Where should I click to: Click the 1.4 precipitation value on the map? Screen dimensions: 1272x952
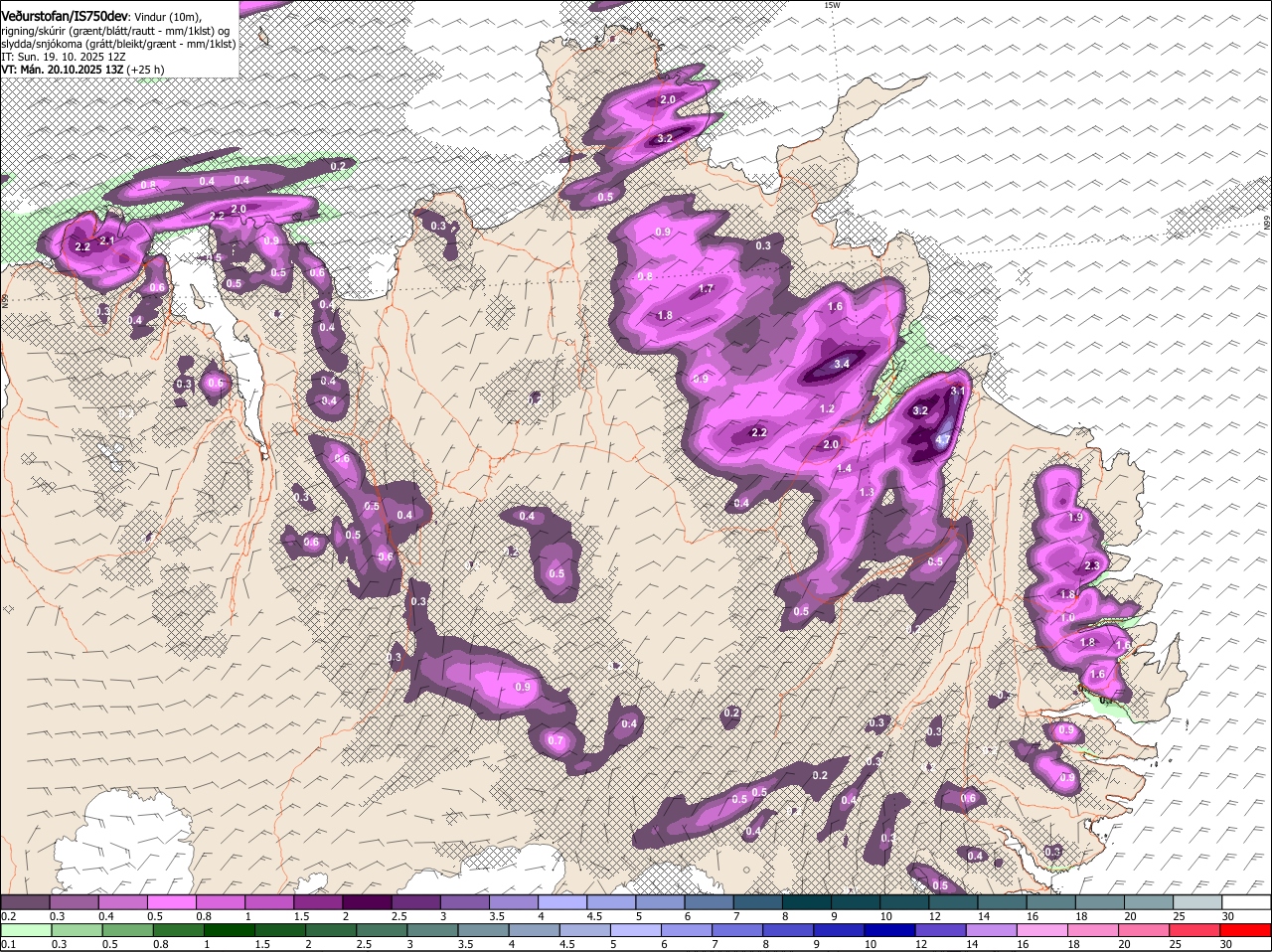tap(845, 469)
